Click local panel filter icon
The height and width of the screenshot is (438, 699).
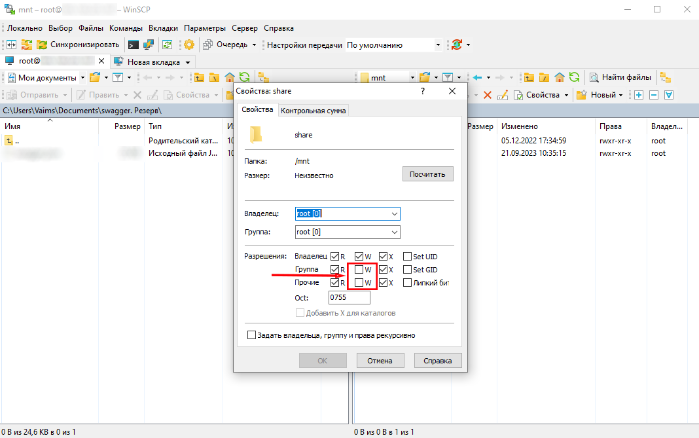coord(118,78)
